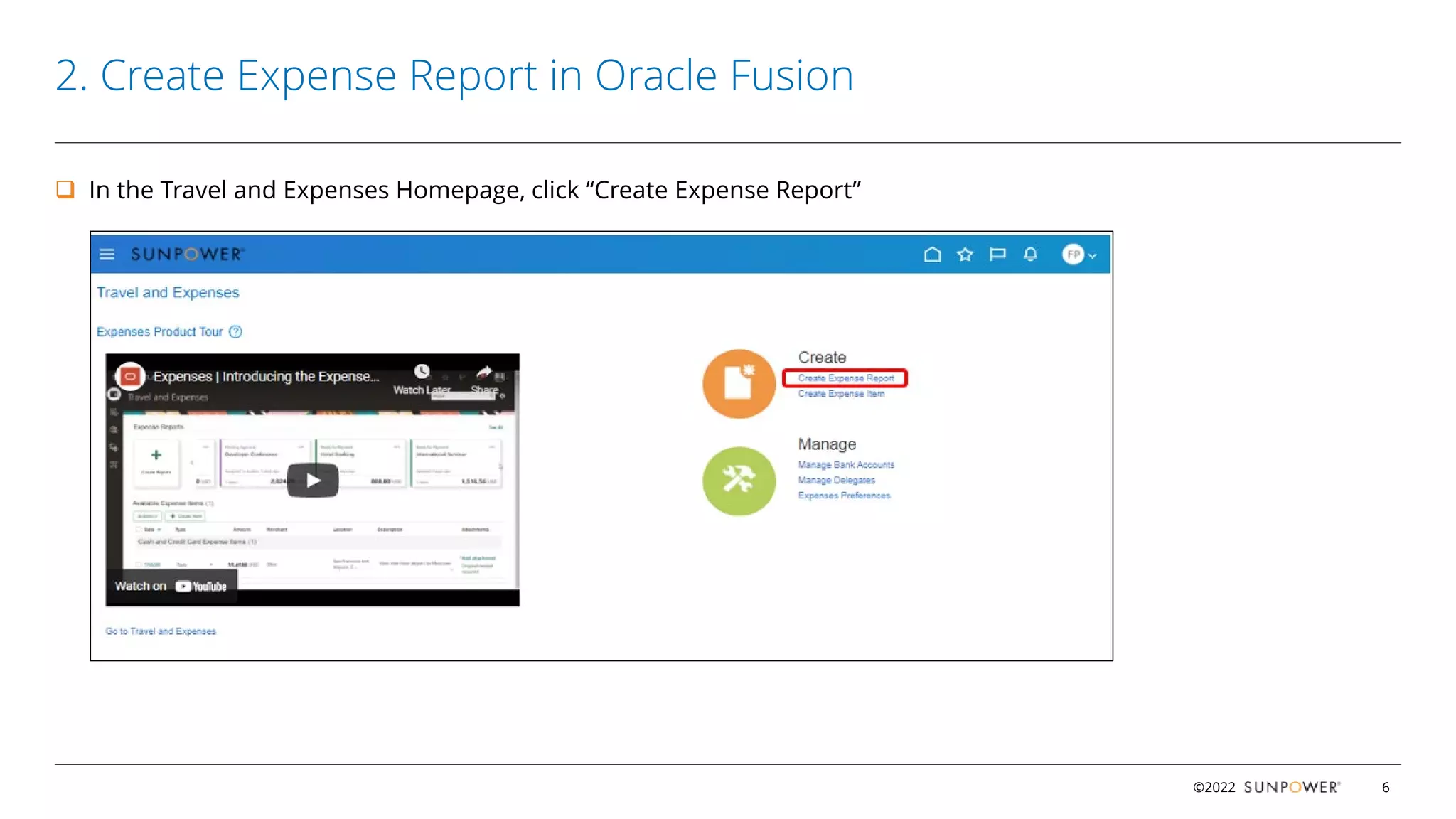Click the slide title 'Create Expense Report in Oracle Fusion'

[x=477, y=75]
